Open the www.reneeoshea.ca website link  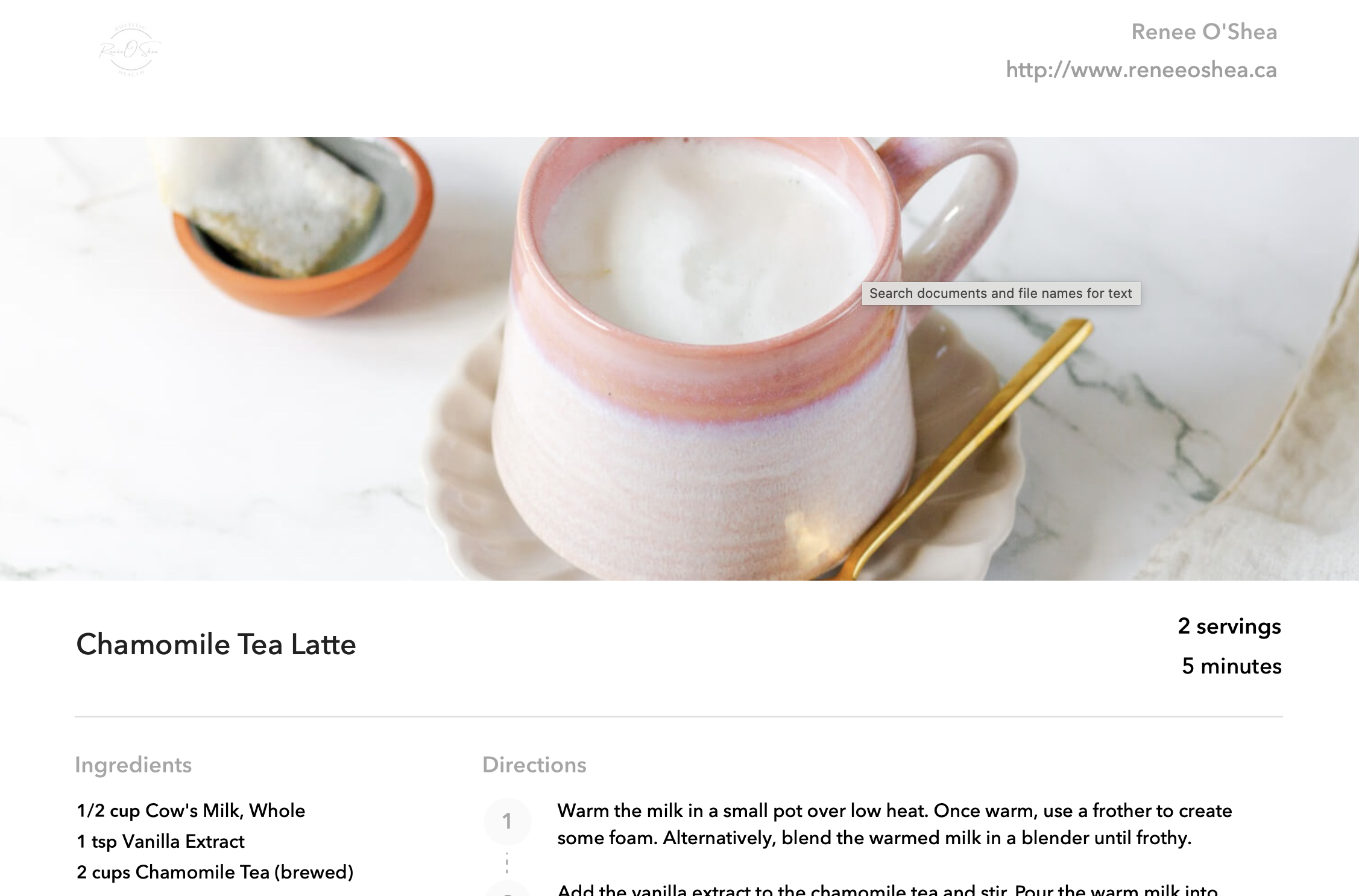1141,70
